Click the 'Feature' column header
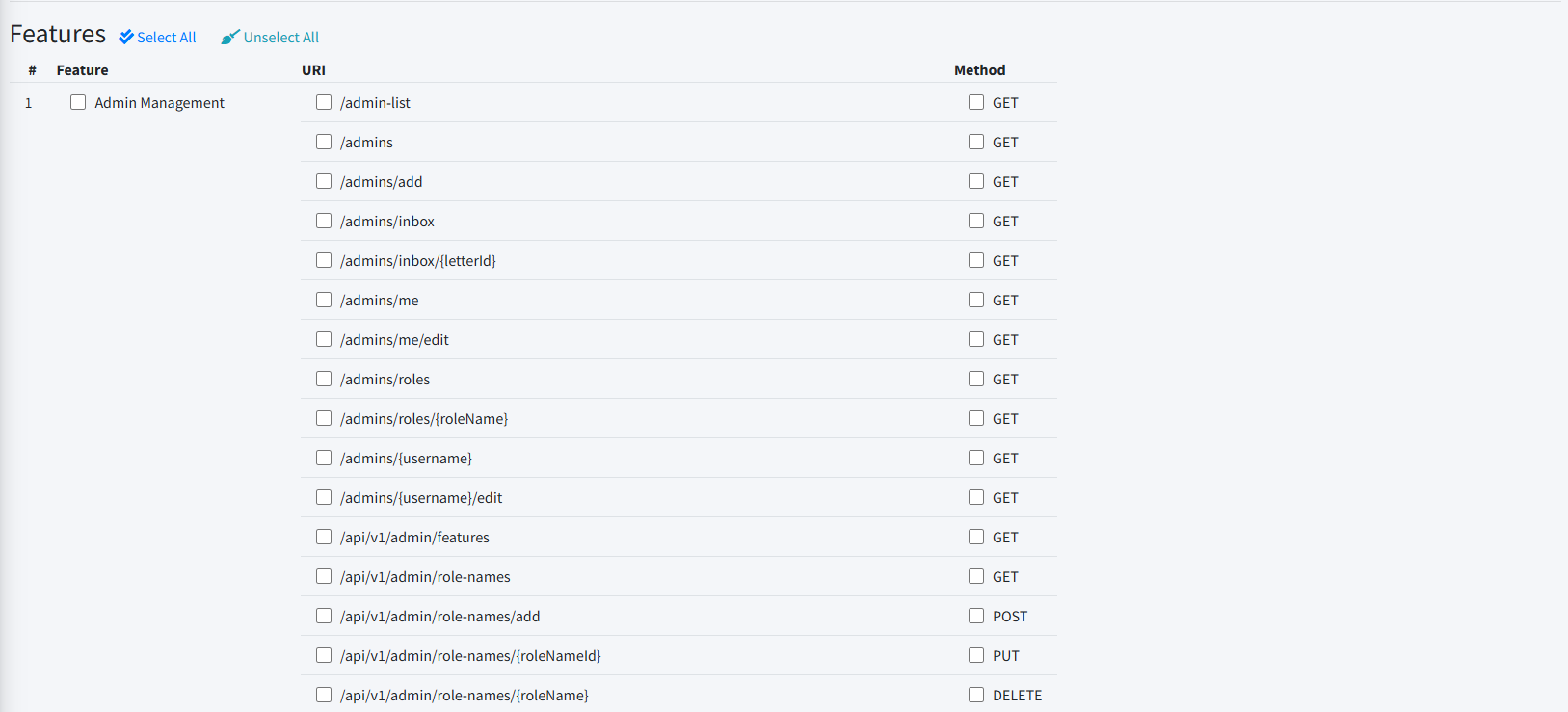Viewport: 1568px width, 712px height. point(83,70)
